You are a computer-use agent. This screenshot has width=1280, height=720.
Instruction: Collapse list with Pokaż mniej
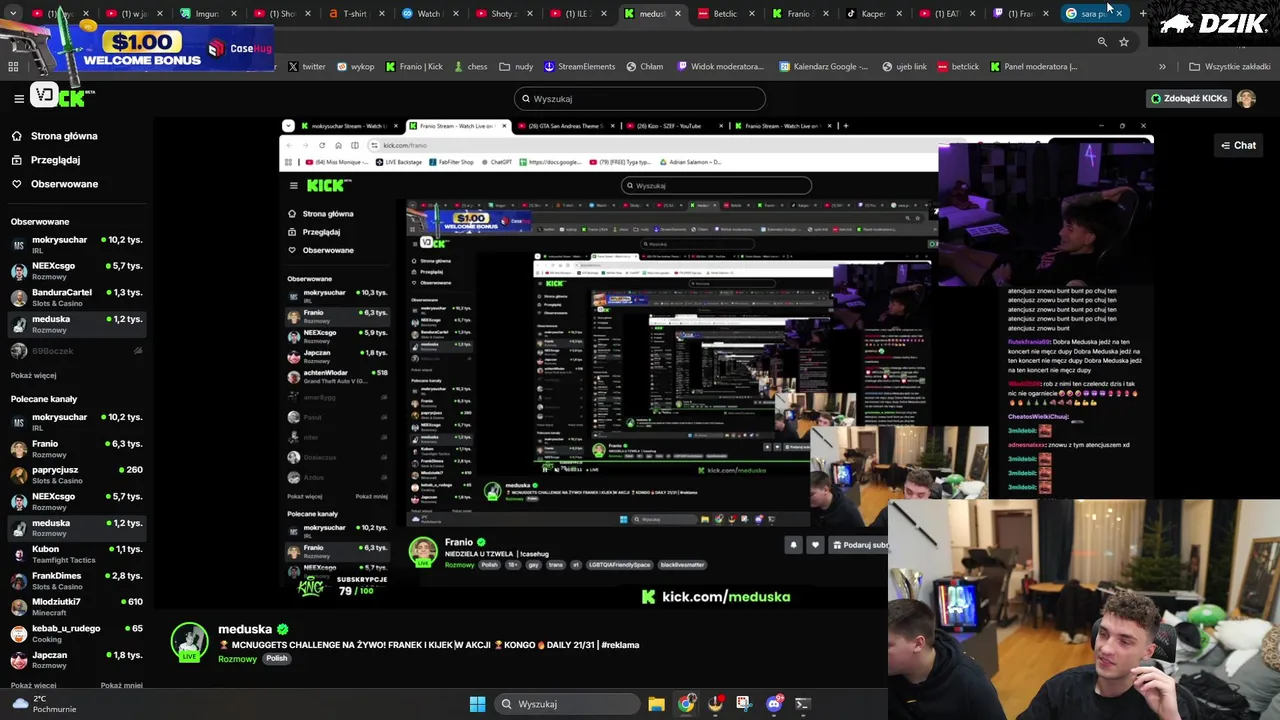click(121, 685)
